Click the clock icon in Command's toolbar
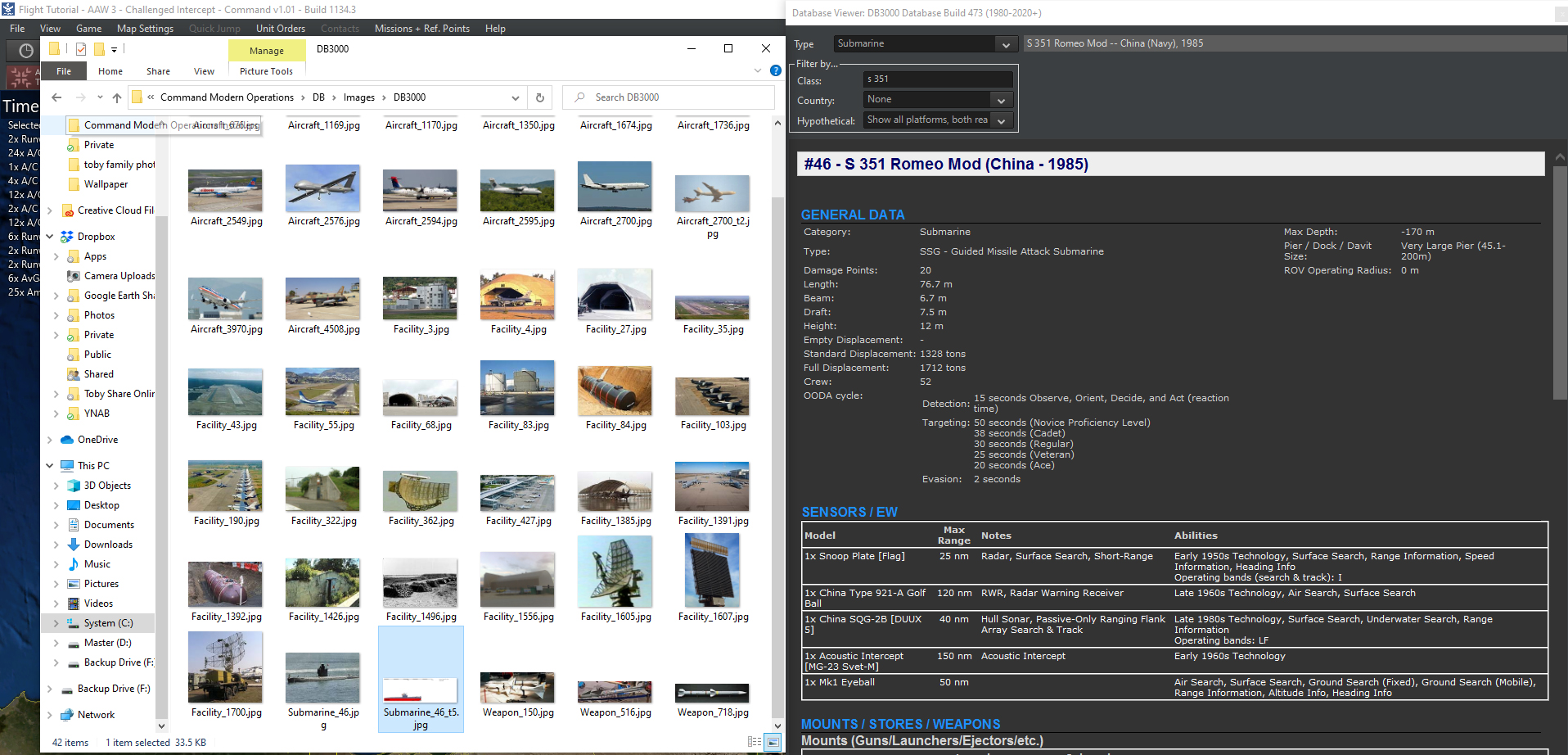The width and height of the screenshot is (1568, 755). coord(26,51)
